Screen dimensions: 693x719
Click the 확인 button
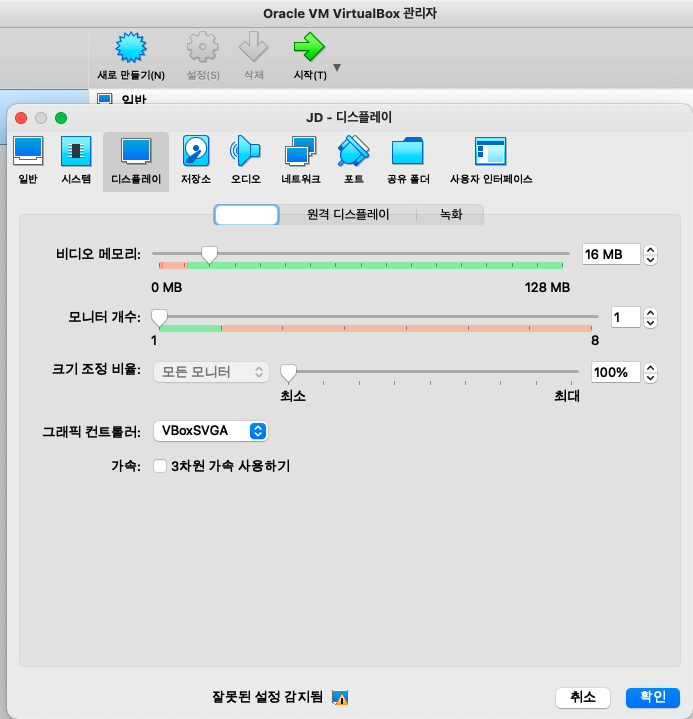653,697
